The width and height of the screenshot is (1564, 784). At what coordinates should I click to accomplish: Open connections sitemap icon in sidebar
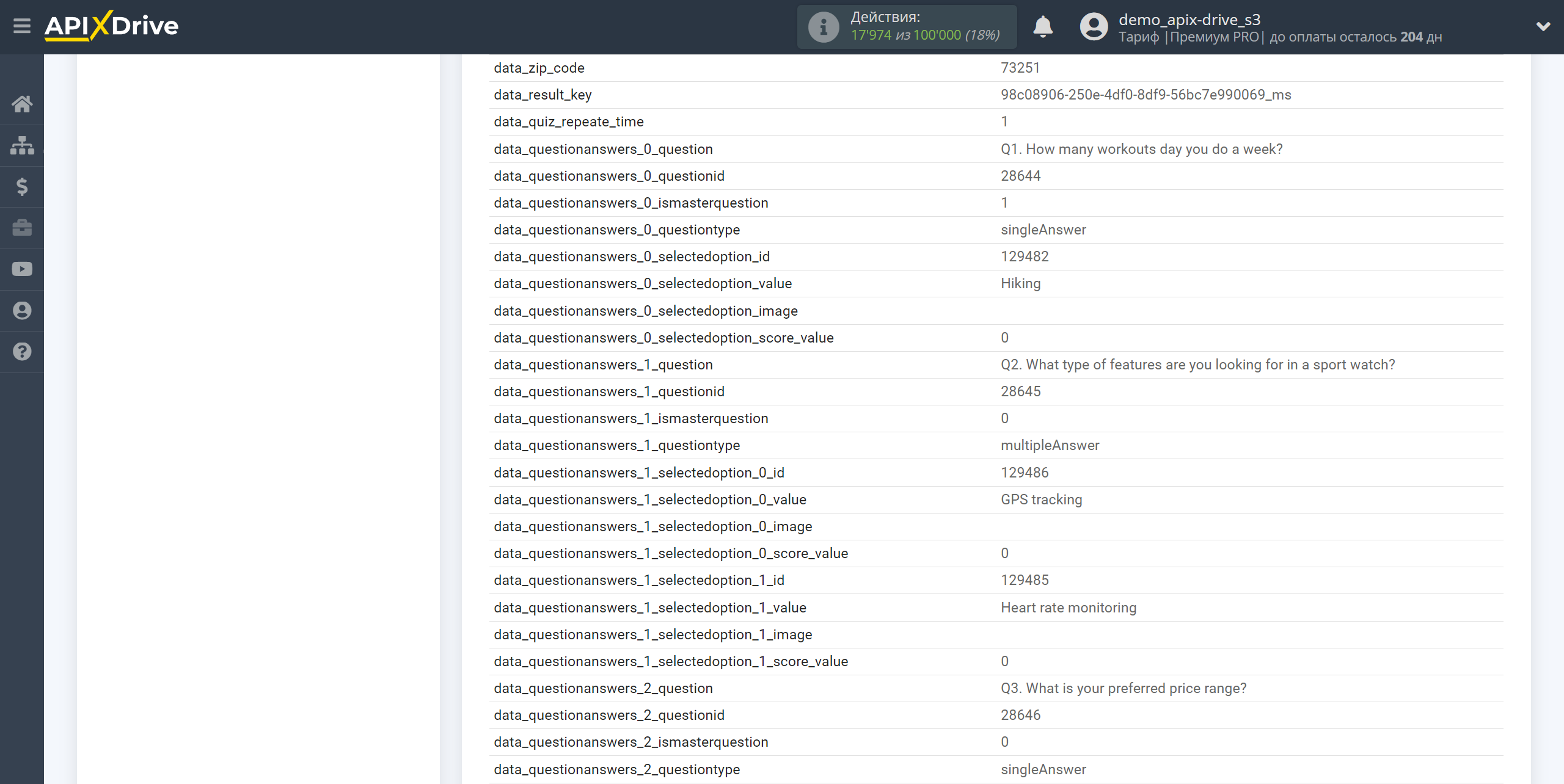pyautogui.click(x=22, y=145)
